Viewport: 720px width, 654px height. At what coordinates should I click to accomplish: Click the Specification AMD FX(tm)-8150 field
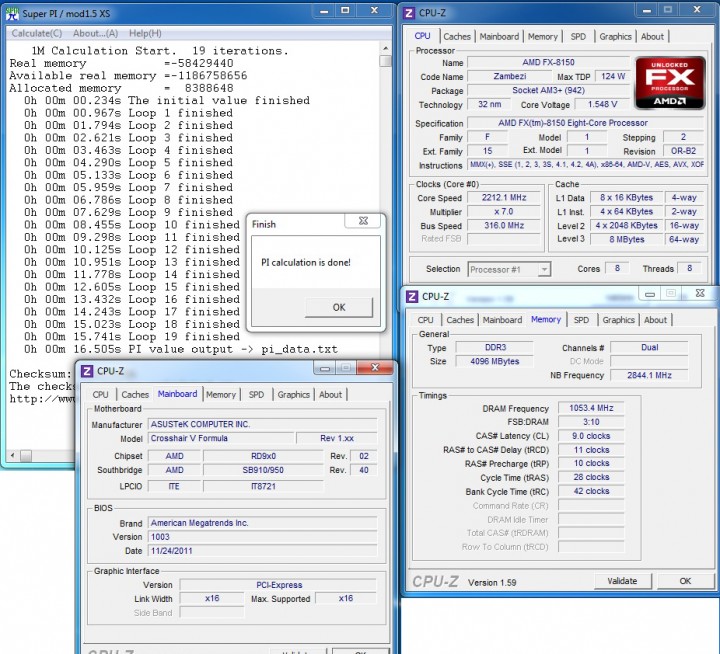pos(585,123)
